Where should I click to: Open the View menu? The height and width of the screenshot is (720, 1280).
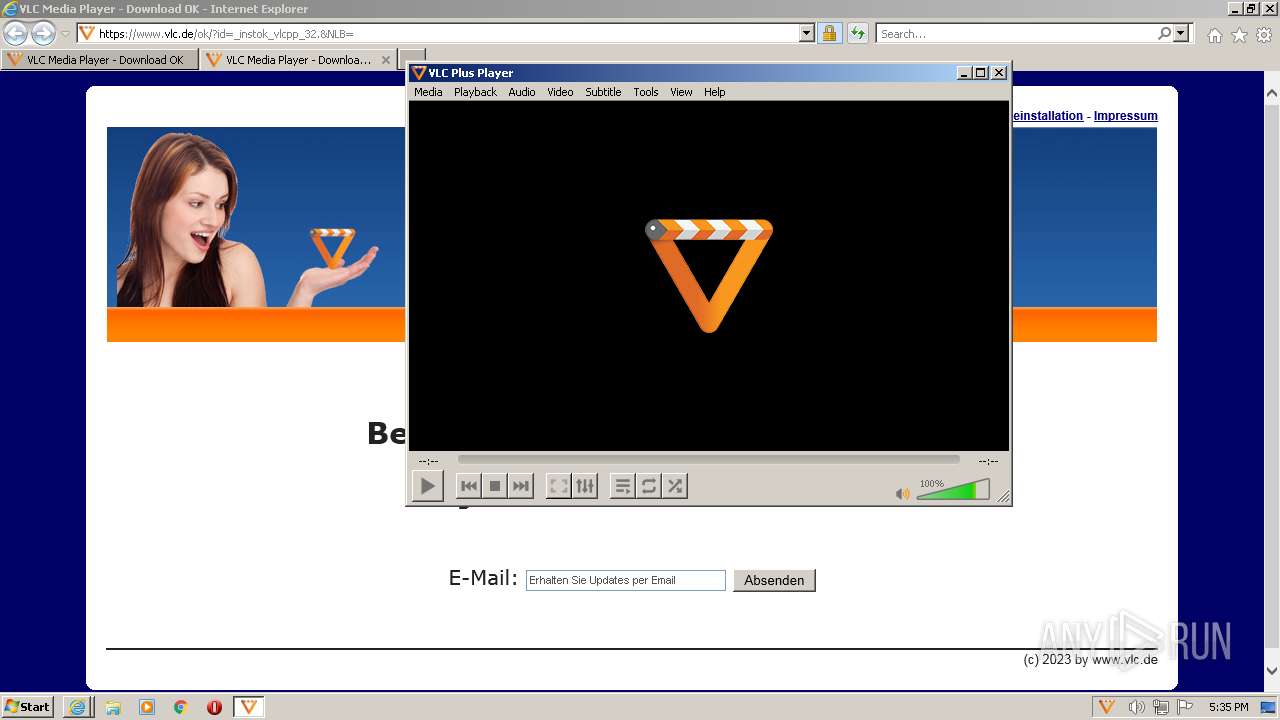[x=681, y=92]
